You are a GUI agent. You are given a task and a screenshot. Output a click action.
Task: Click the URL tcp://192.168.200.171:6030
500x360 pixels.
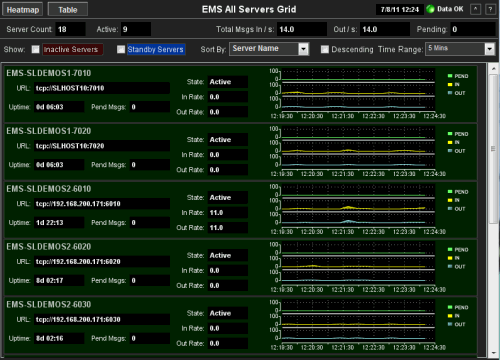coord(102,319)
